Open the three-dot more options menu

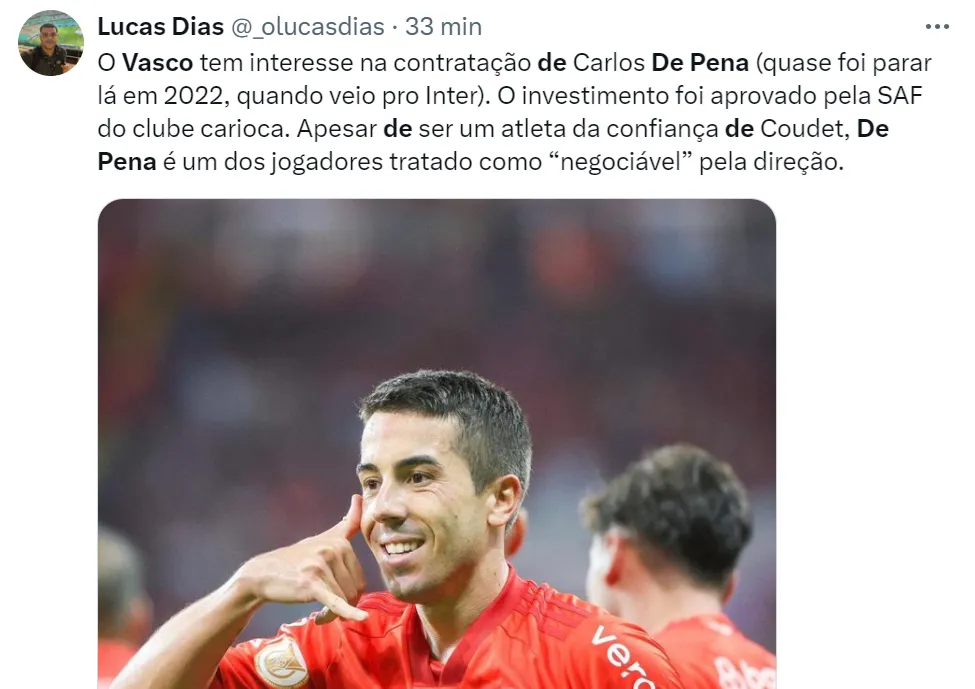tap(937, 27)
